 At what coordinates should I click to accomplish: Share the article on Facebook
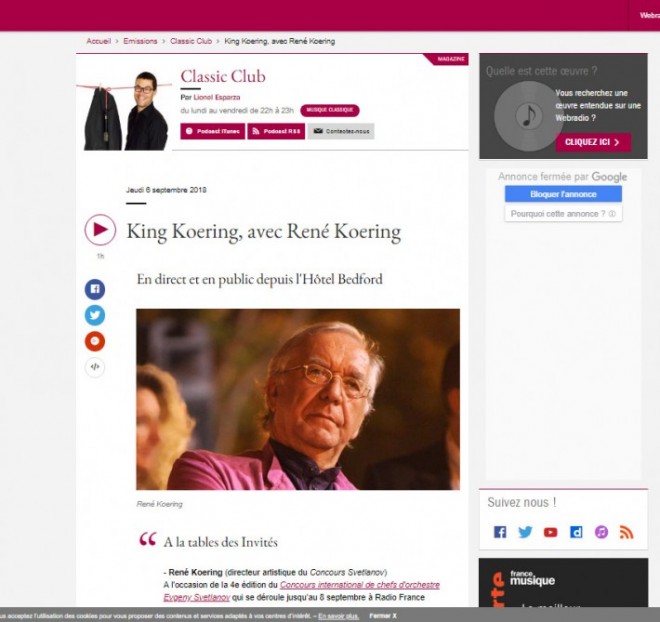point(95,289)
